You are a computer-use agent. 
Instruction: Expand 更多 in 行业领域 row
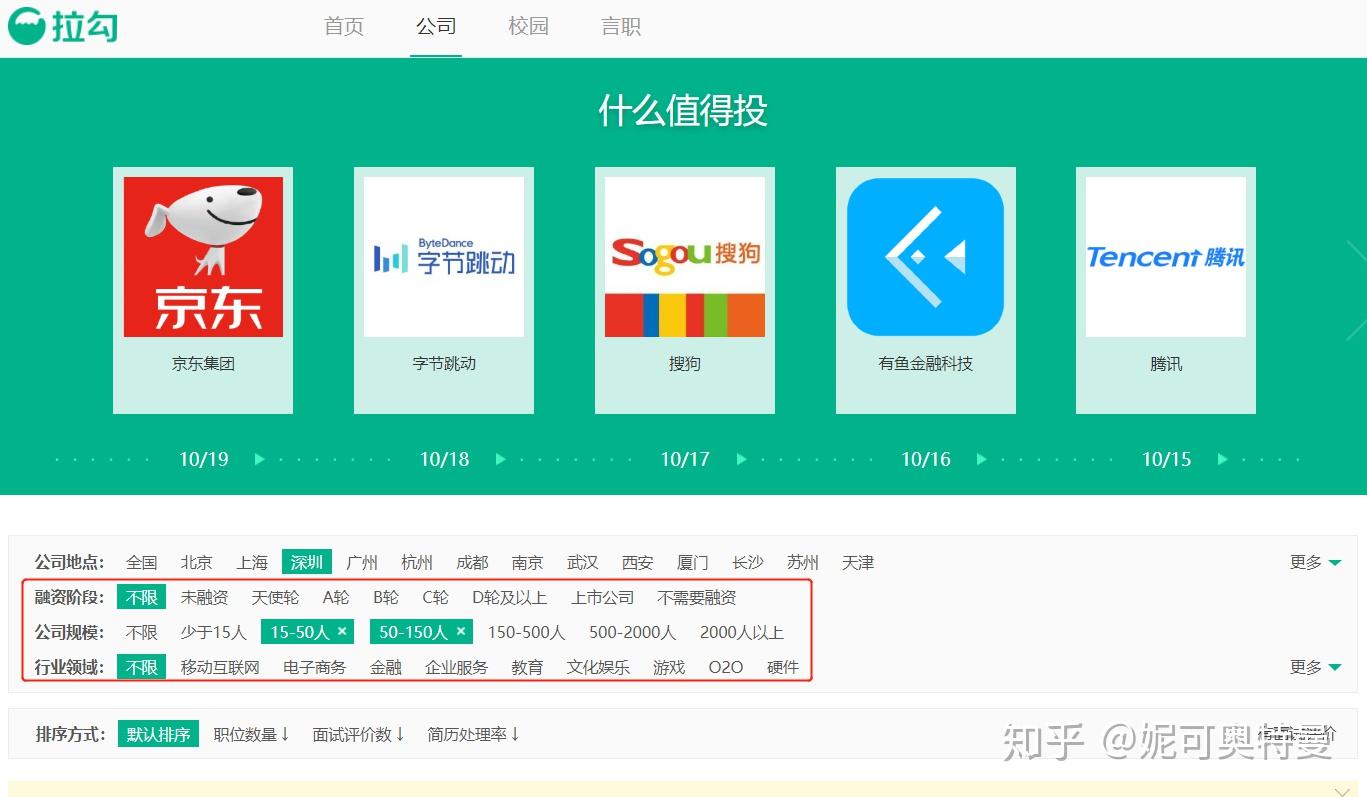[x=1315, y=667]
